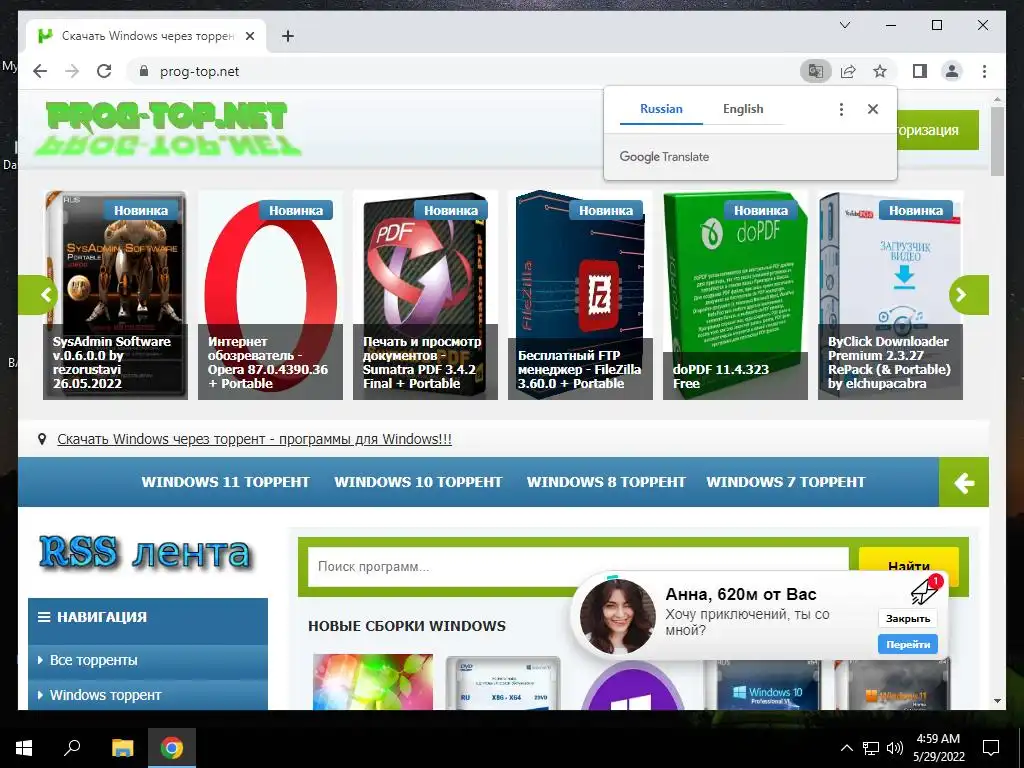Open the doPDF 11.4.323 carousel card
1024x768 pixels.
(735, 295)
